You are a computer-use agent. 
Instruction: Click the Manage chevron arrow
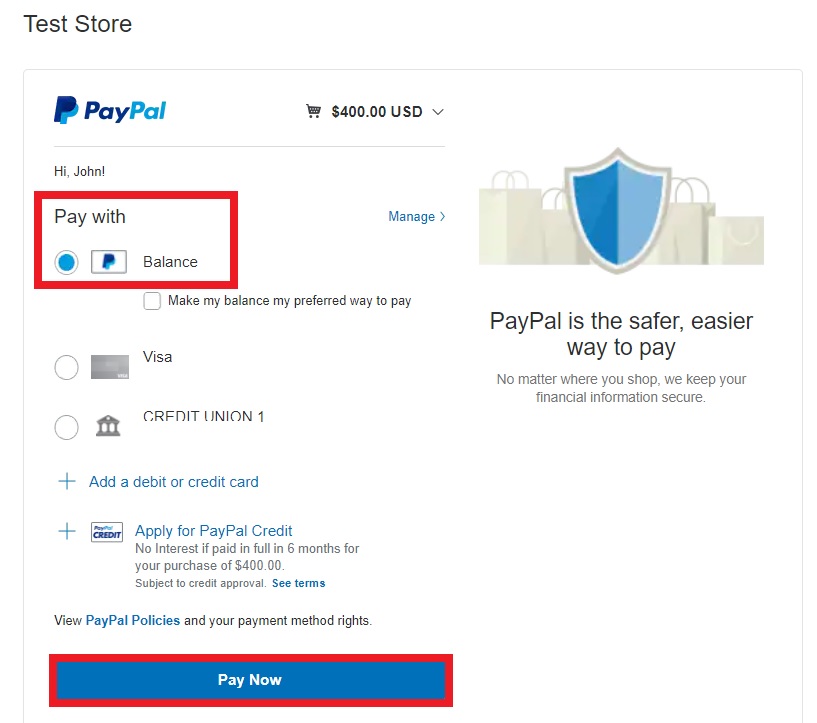click(442, 216)
